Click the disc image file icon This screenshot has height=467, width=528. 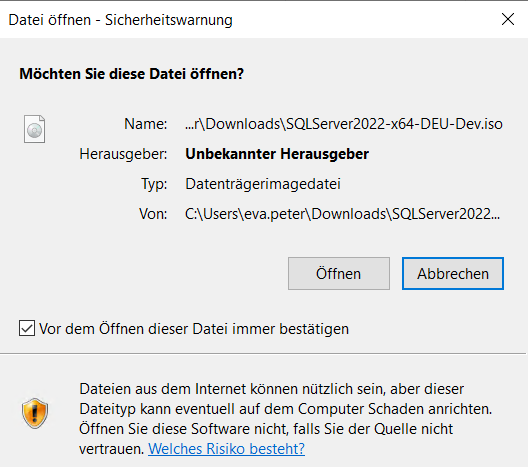[x=34, y=129]
